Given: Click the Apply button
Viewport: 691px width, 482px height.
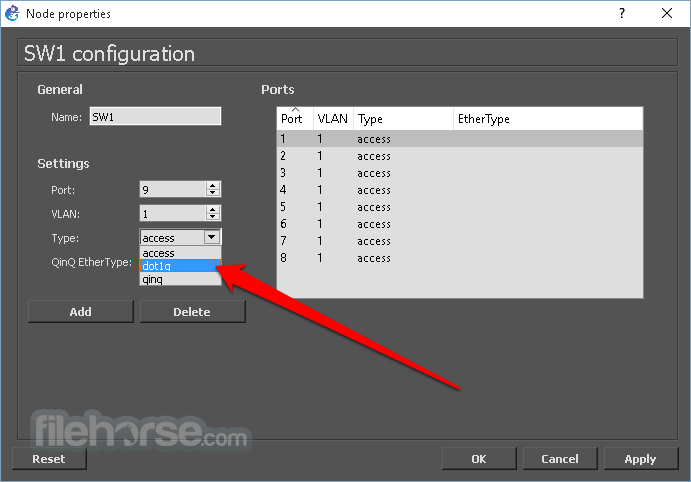Looking at the screenshot, I should point(641,459).
